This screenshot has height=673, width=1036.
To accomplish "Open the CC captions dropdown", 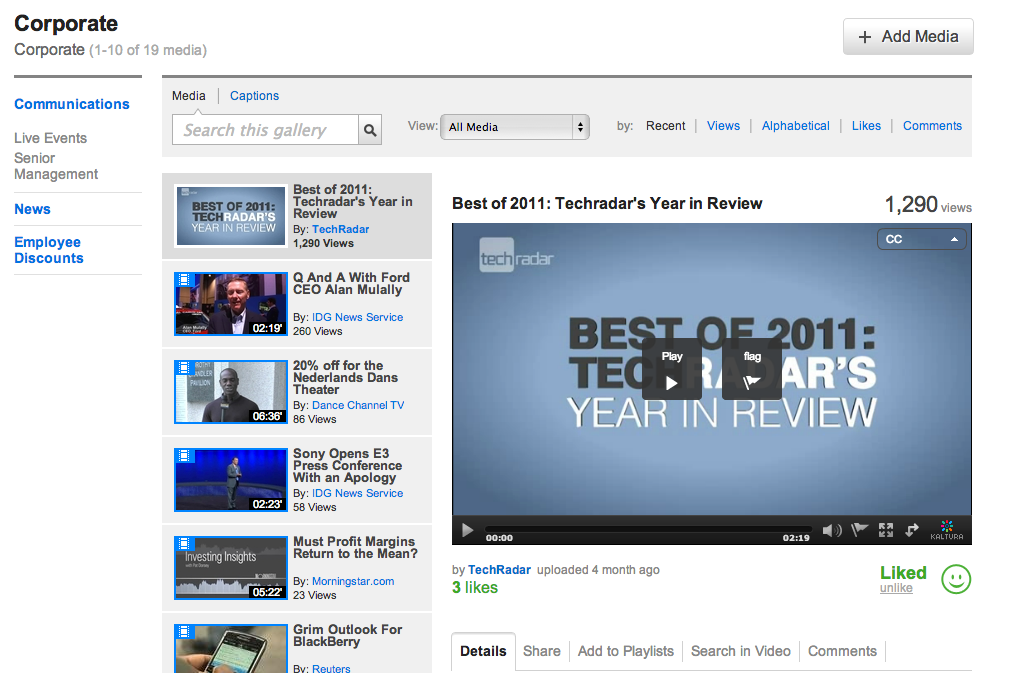I will 922,239.
